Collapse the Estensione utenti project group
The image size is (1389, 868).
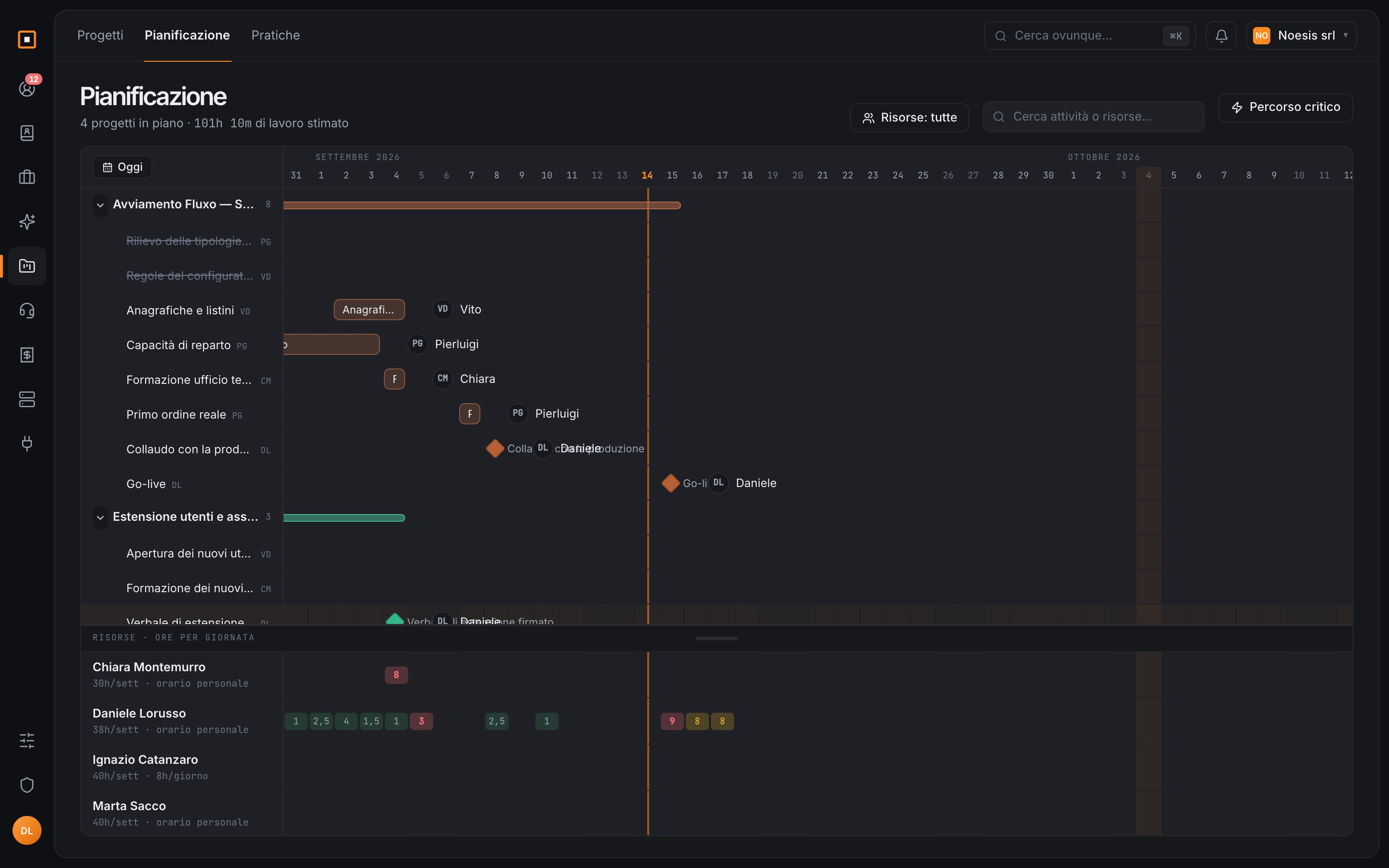coord(100,518)
